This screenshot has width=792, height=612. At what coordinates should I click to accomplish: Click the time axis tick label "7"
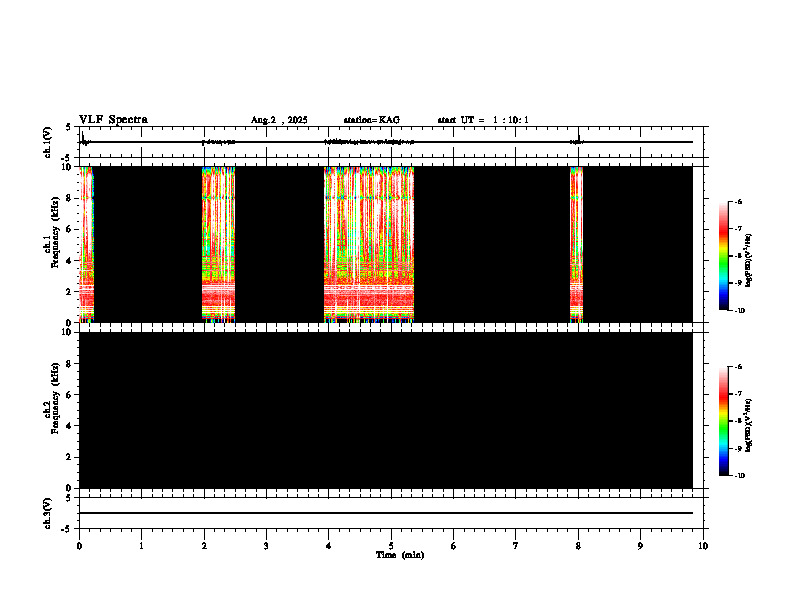(516, 546)
